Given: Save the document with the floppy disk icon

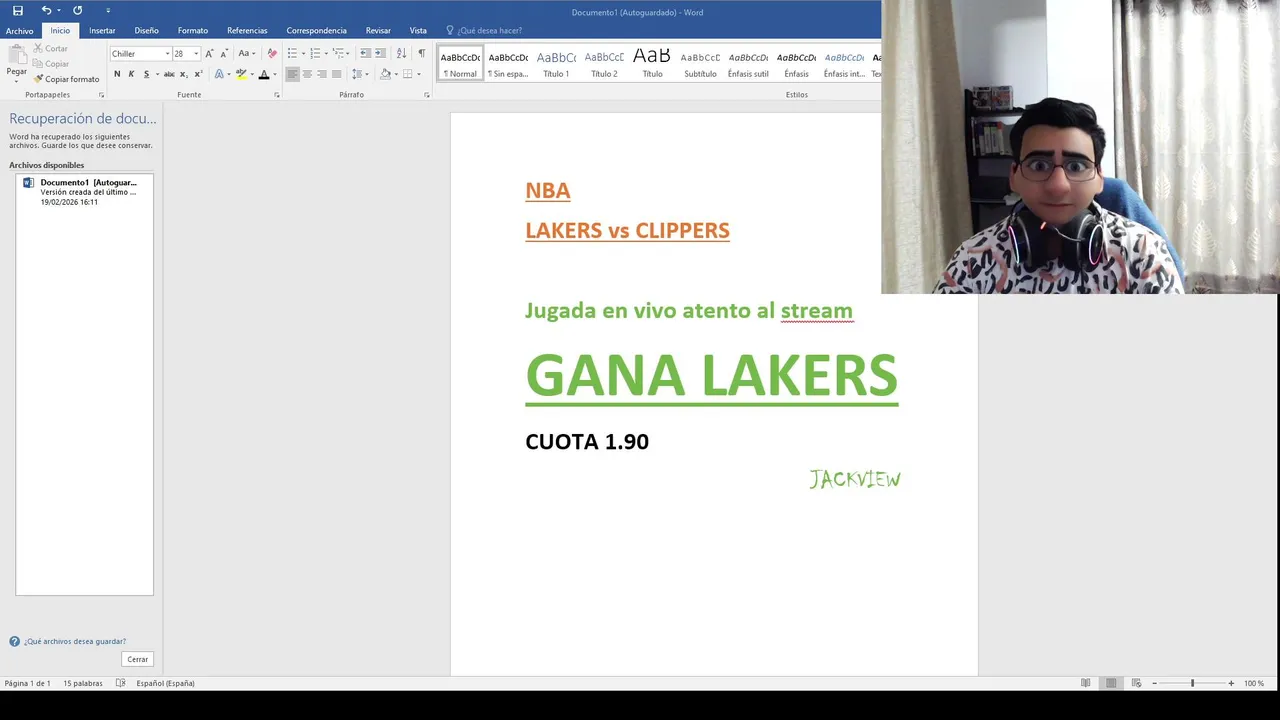Looking at the screenshot, I should [x=17, y=10].
